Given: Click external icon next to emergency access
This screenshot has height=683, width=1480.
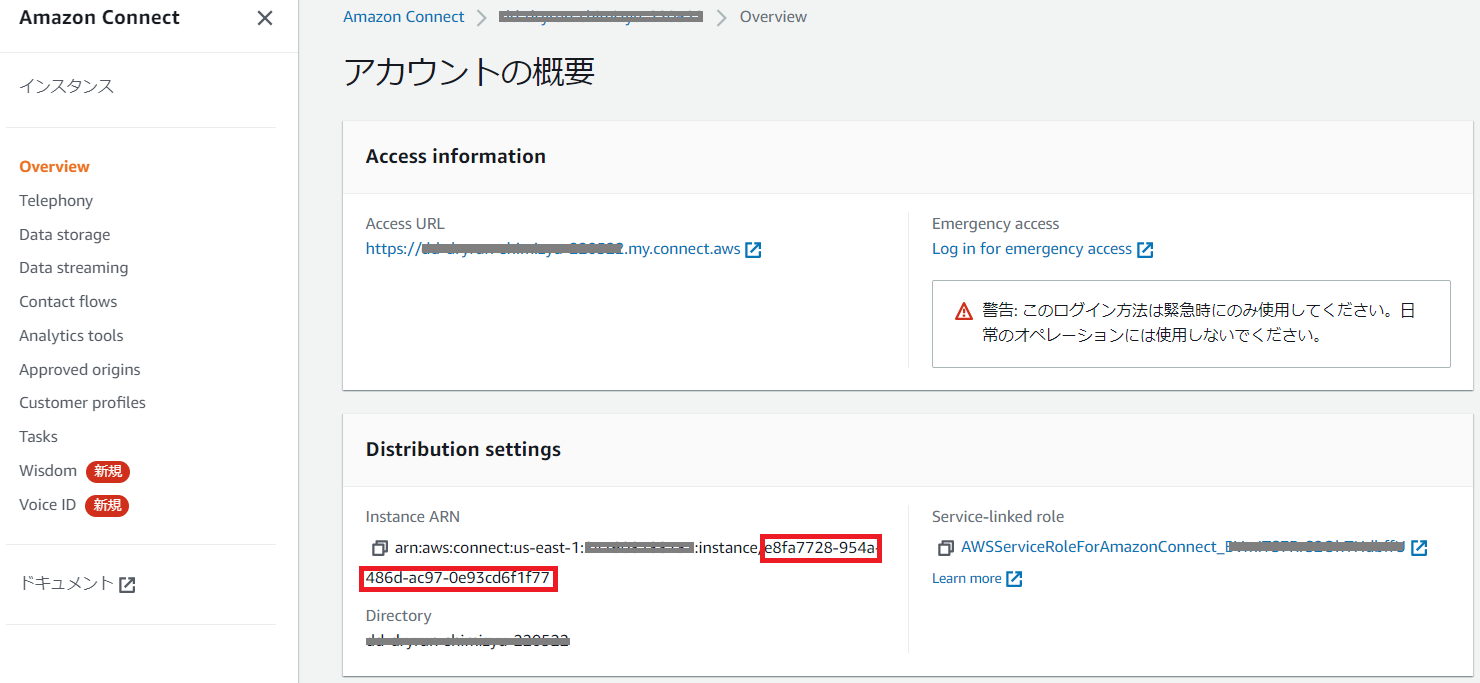Looking at the screenshot, I should [x=1146, y=250].
